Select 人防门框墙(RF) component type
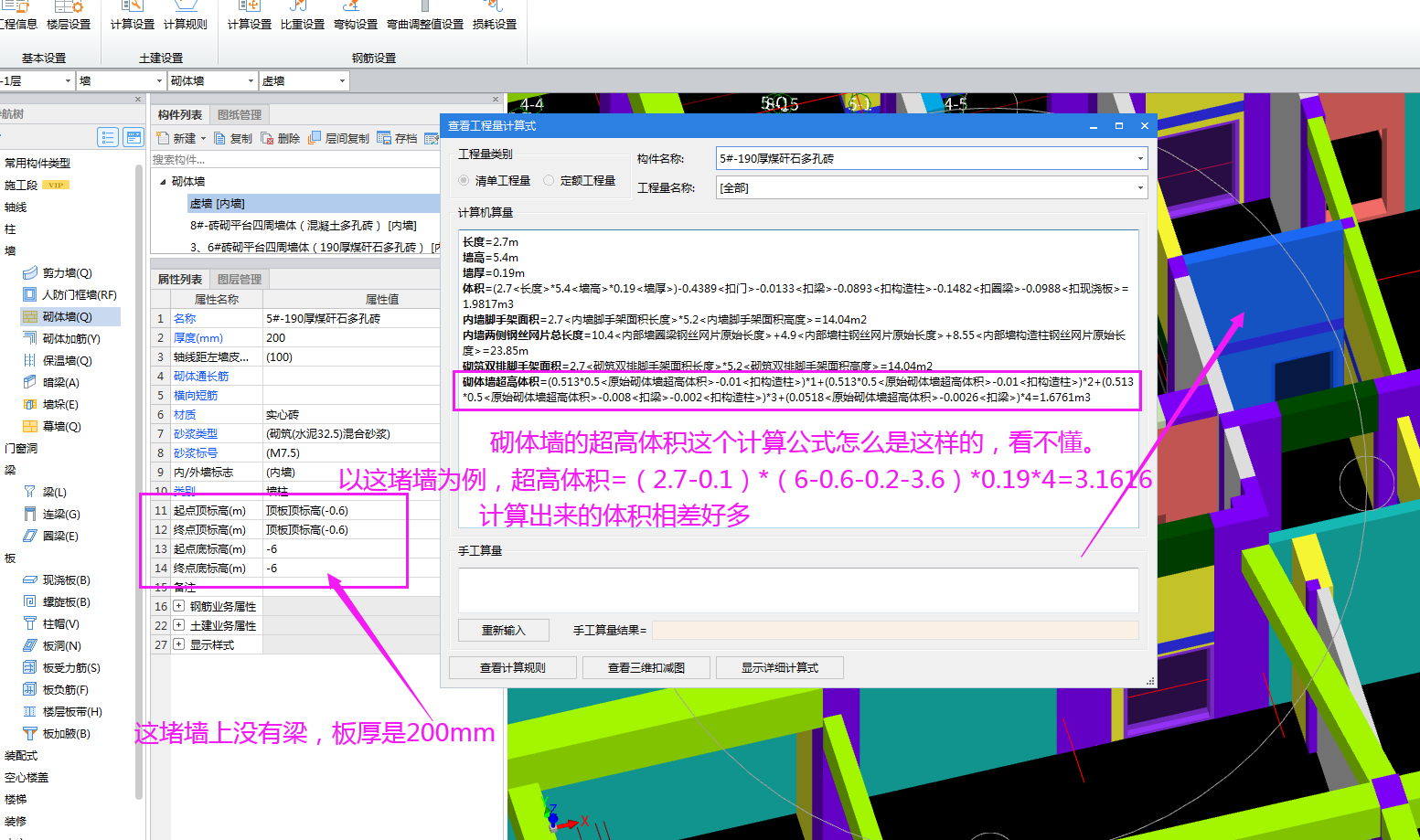The image size is (1420, 840). 69,294
